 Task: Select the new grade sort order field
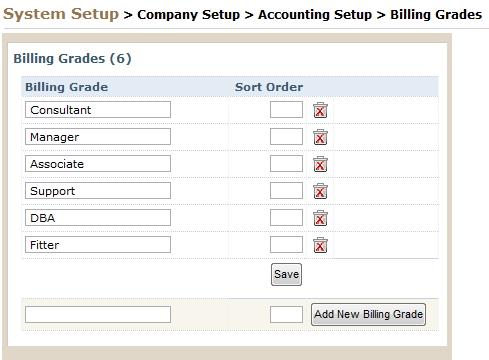(286, 315)
